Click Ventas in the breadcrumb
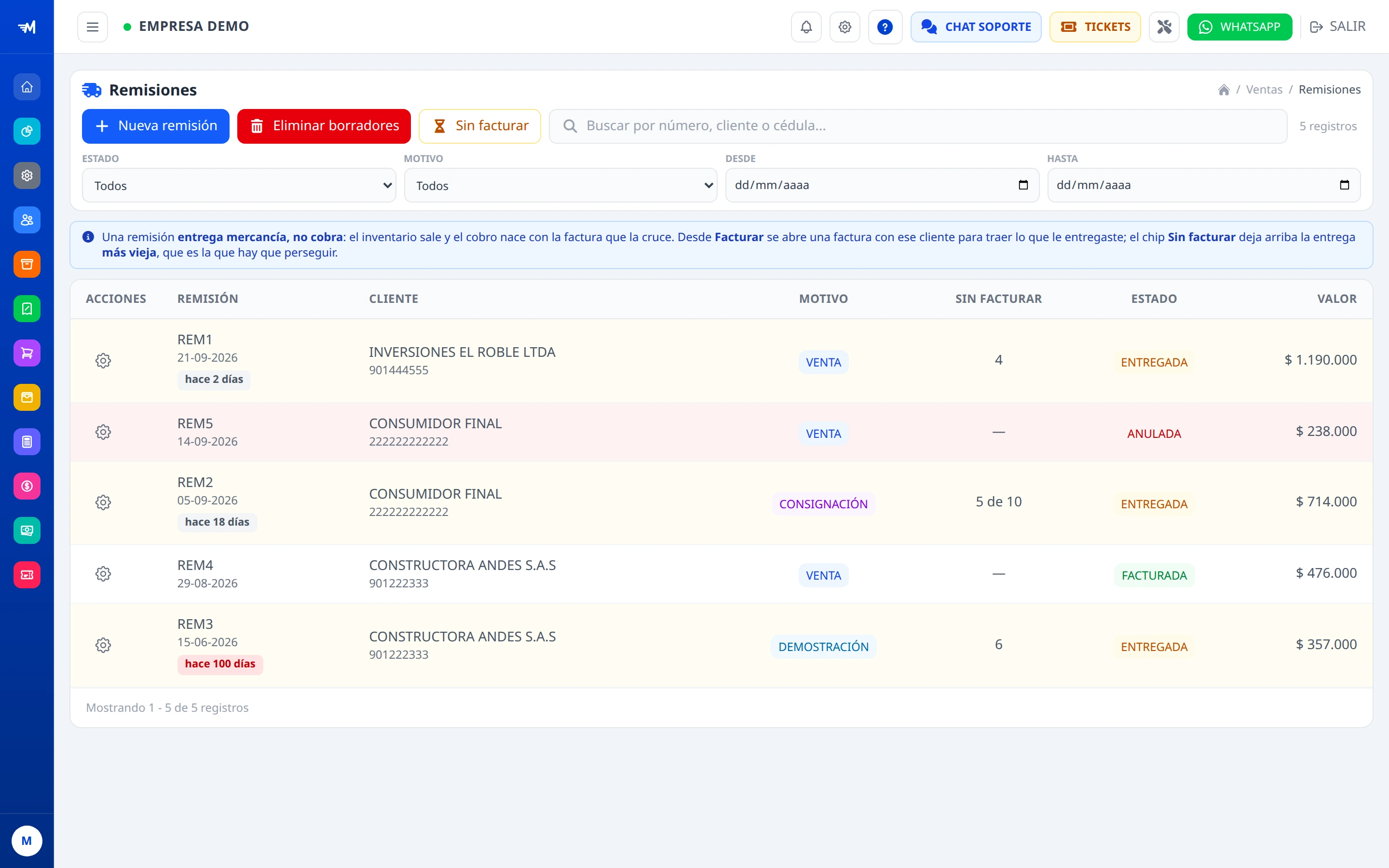This screenshot has height=868, width=1389. click(x=1264, y=90)
